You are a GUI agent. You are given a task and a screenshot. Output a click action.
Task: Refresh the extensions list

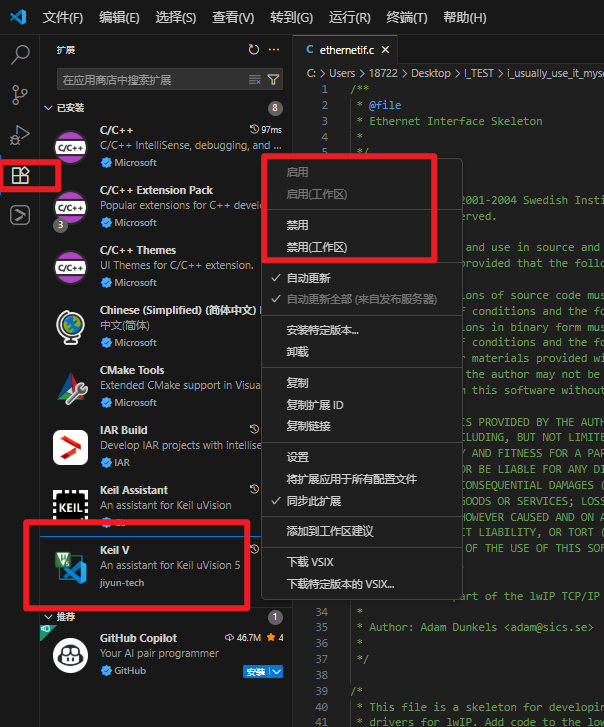(x=254, y=50)
